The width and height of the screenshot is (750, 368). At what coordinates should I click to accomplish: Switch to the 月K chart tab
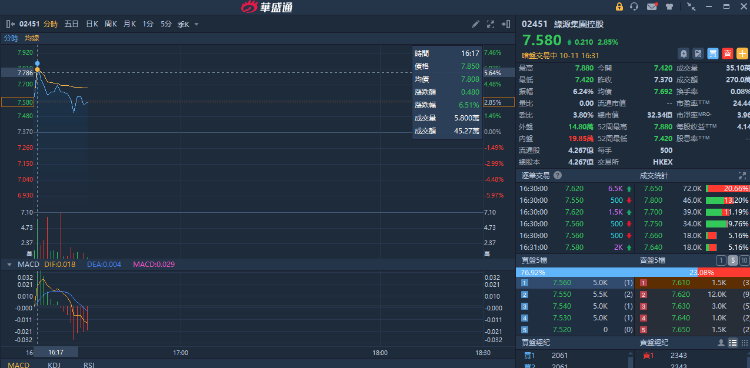coord(130,24)
